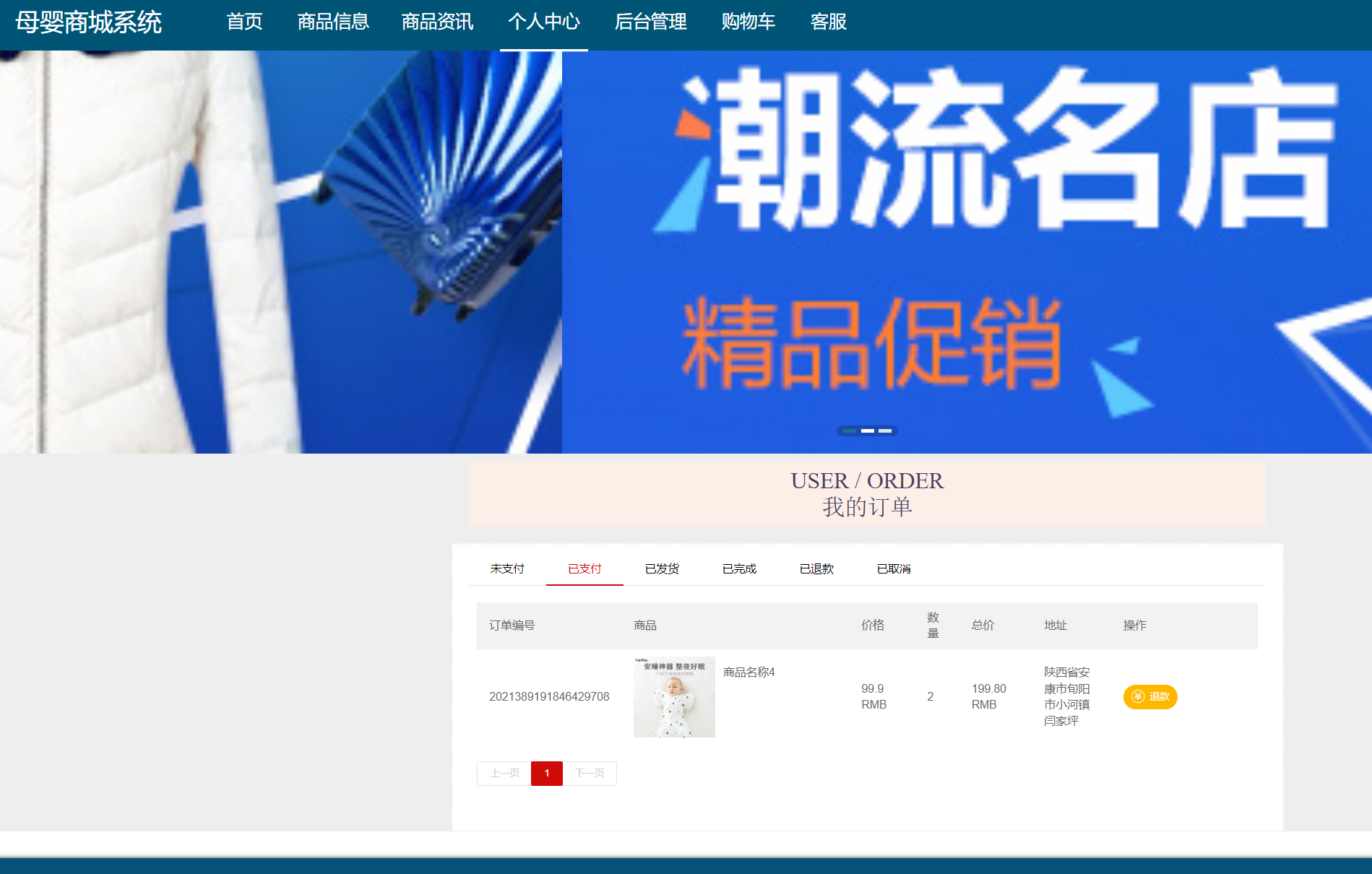
Task: Select the 已支付 orders tab
Action: click(584, 568)
